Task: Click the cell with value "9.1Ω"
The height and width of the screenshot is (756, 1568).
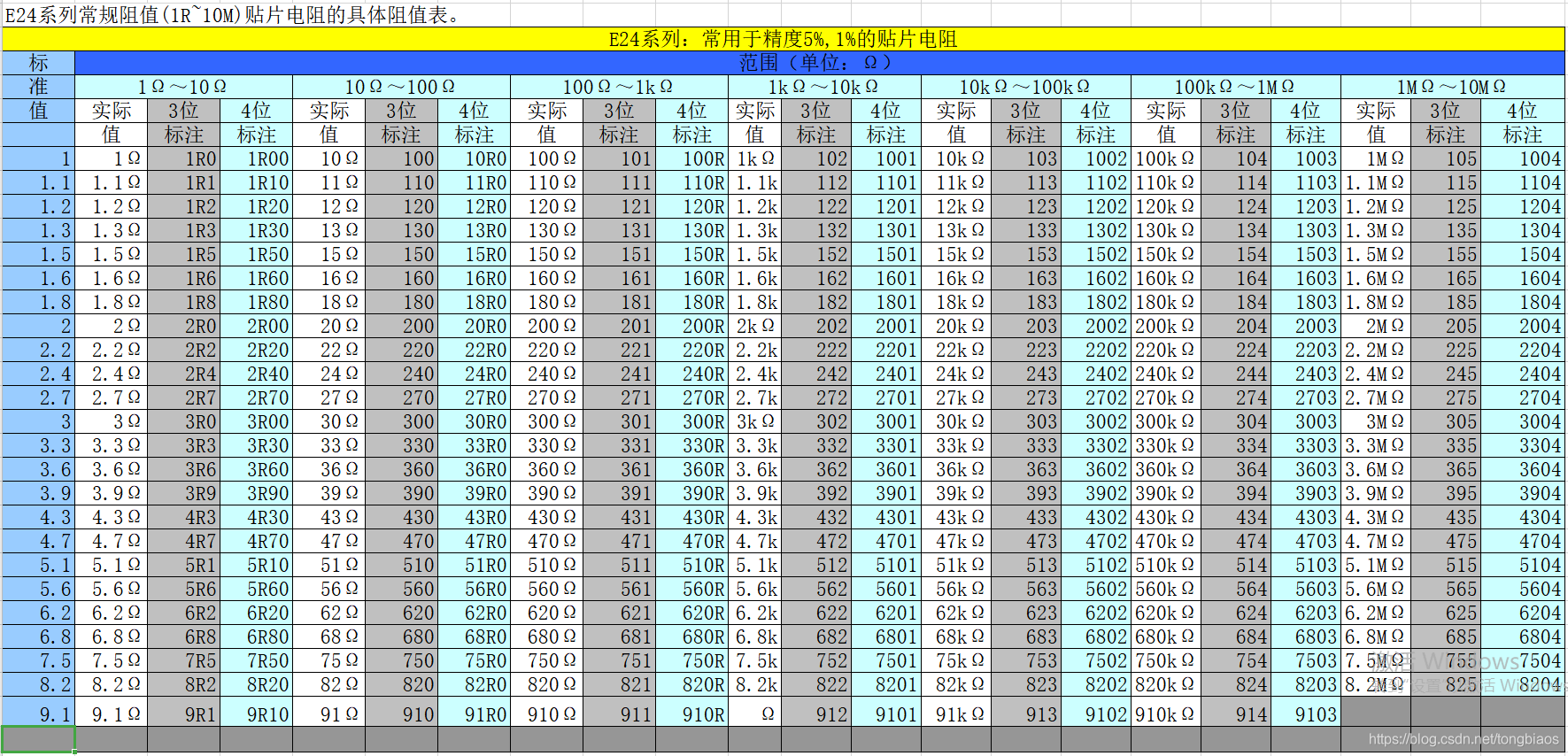Action: click(x=111, y=712)
